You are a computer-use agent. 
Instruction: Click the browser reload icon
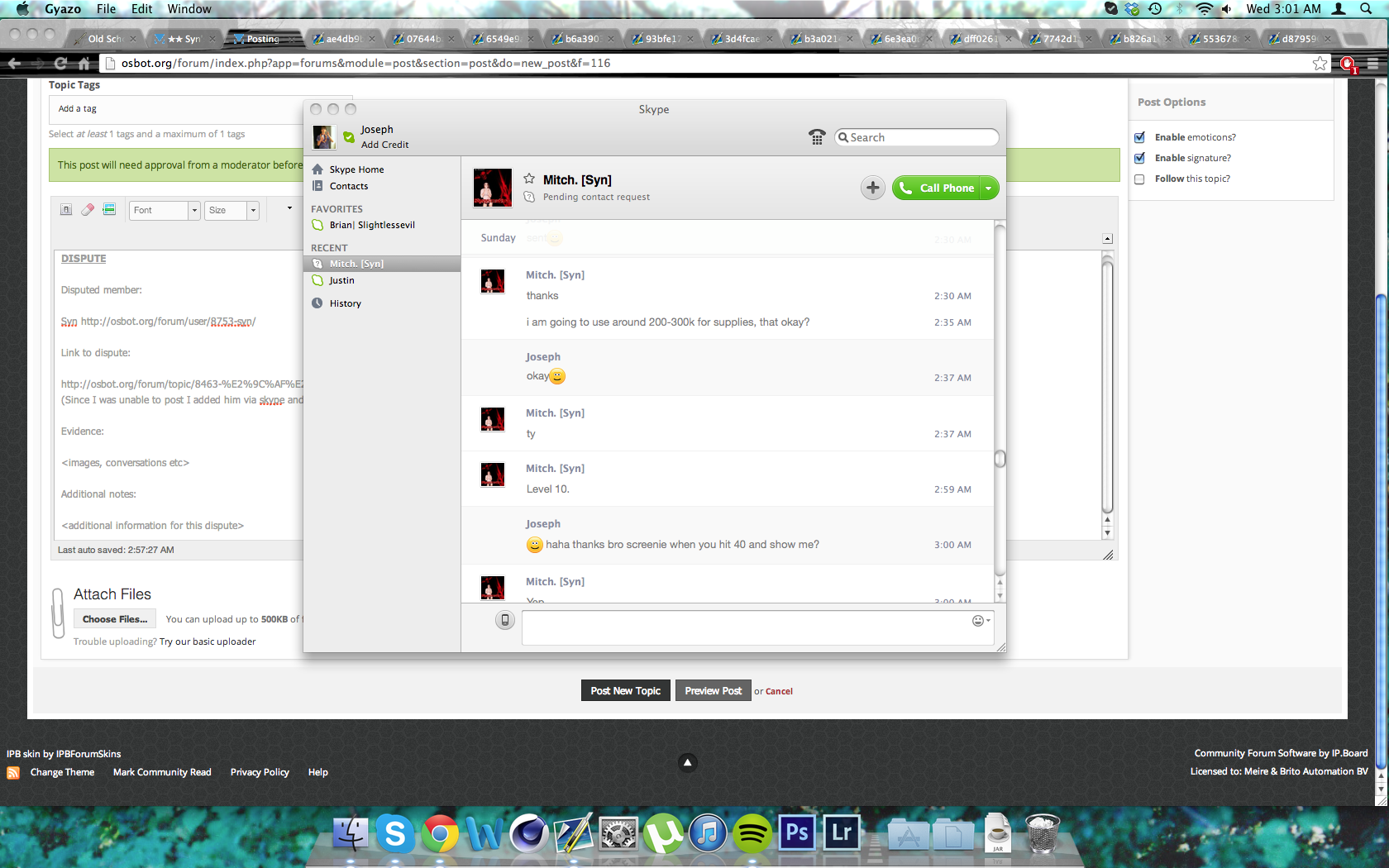click(x=60, y=63)
